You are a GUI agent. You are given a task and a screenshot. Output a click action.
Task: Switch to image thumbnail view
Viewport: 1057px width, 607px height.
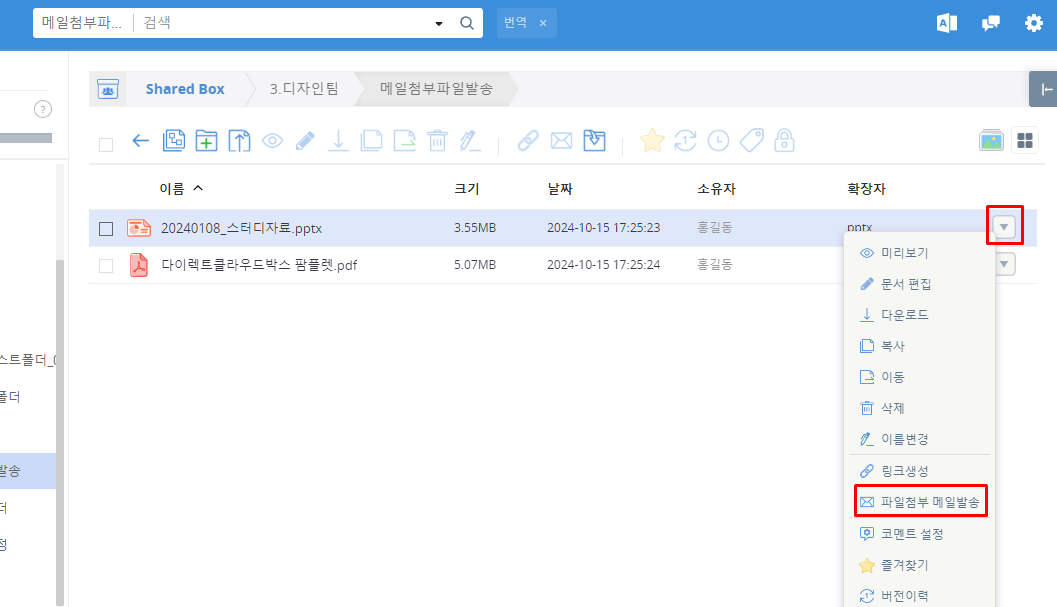pos(991,141)
